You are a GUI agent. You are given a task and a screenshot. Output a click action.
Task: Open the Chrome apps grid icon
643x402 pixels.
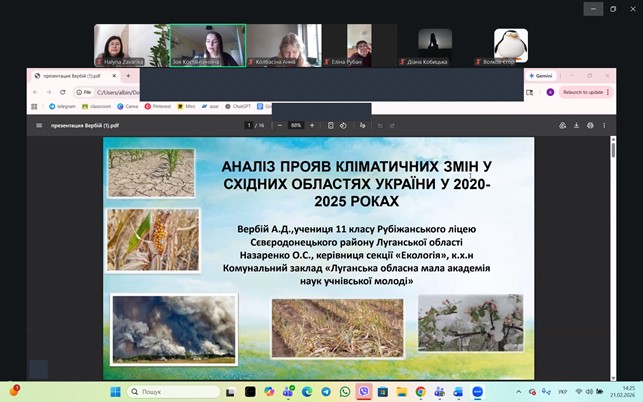pos(34,106)
